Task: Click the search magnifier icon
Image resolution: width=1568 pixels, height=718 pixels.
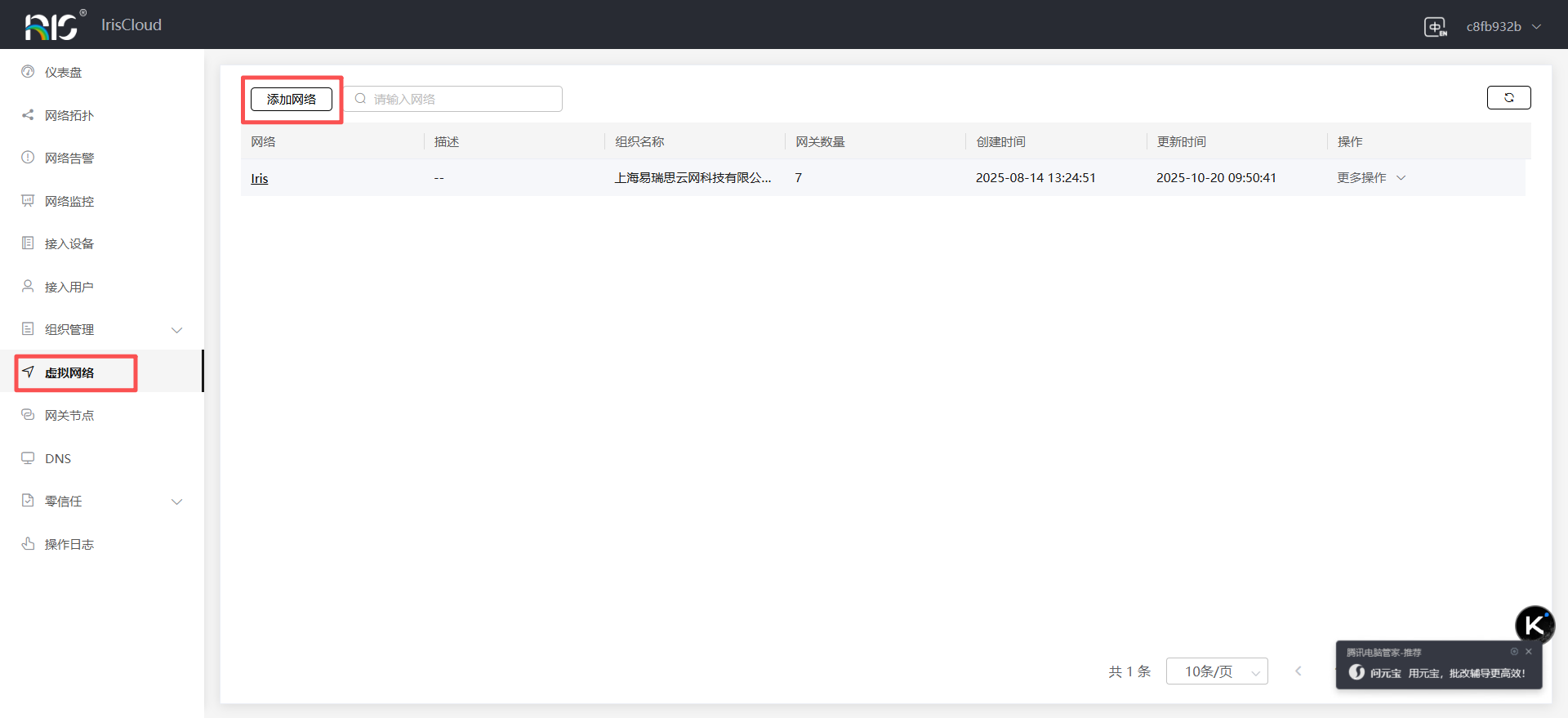Action: [360, 99]
